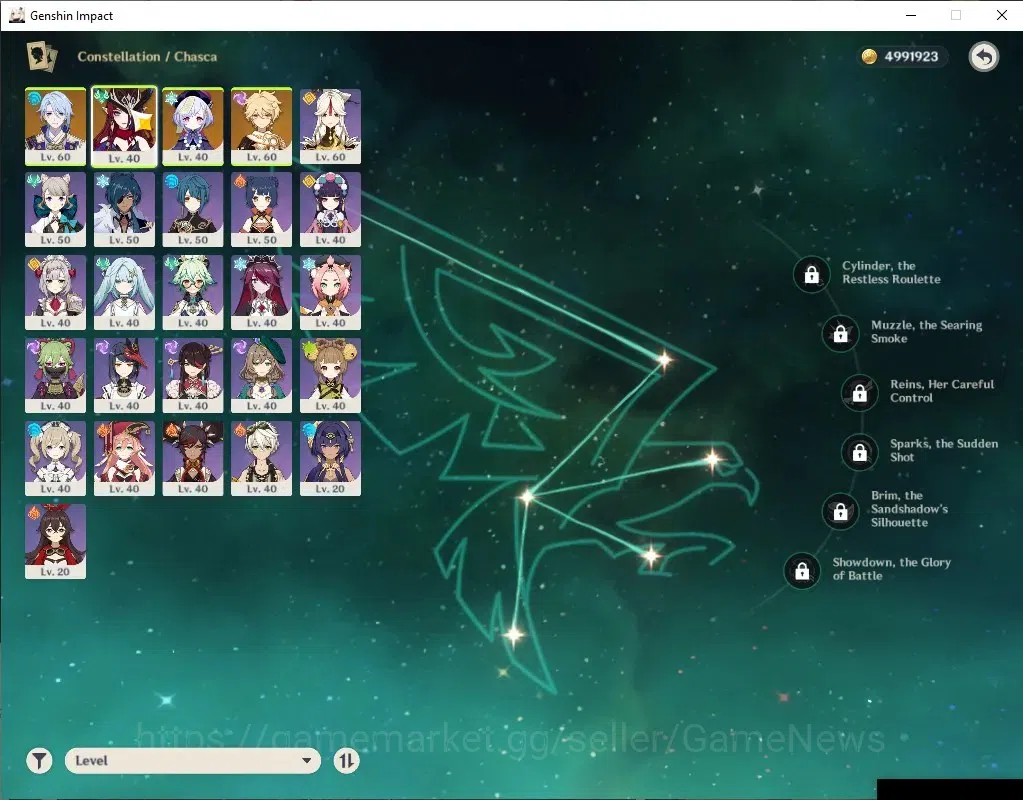Image resolution: width=1023 pixels, height=800 pixels.
Task: Open locked node Showdown, the Glory of Battle
Action: tap(802, 571)
